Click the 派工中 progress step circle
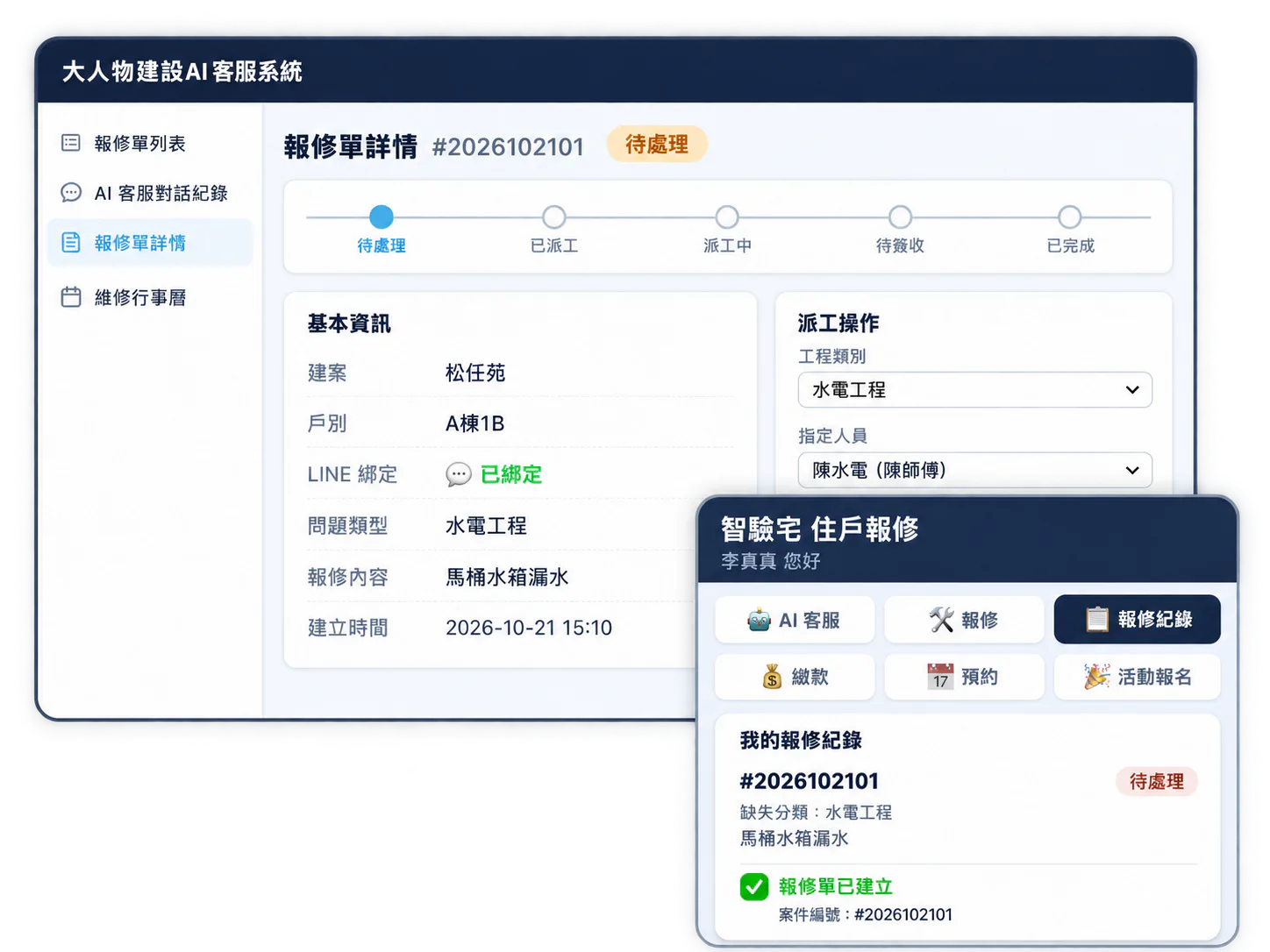Viewport: 1270px width, 952px height. pos(727,217)
